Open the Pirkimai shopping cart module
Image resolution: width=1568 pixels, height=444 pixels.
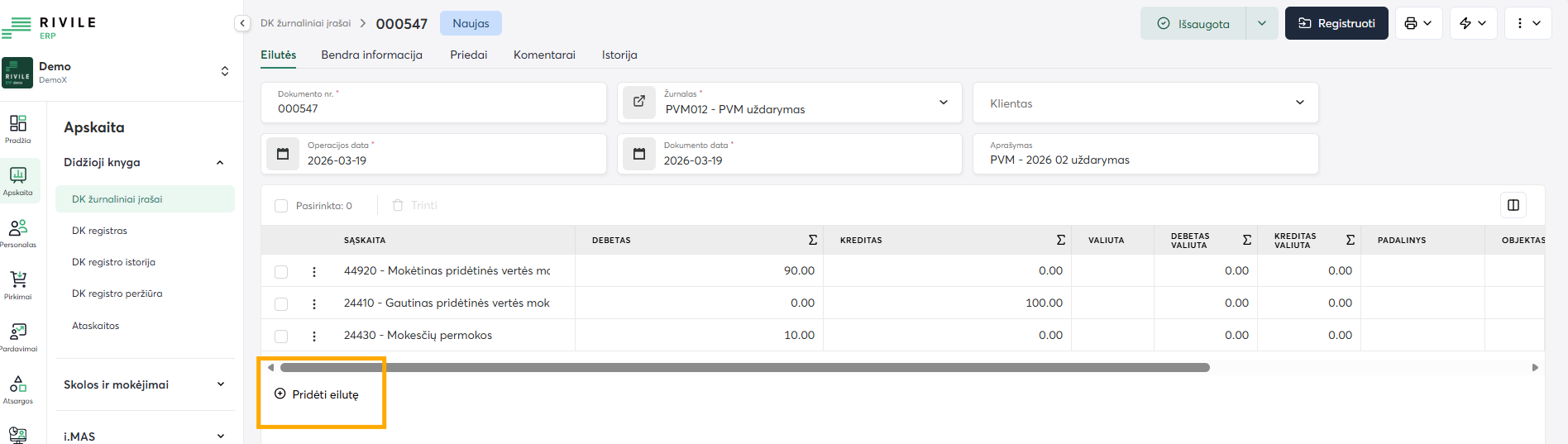[17, 284]
